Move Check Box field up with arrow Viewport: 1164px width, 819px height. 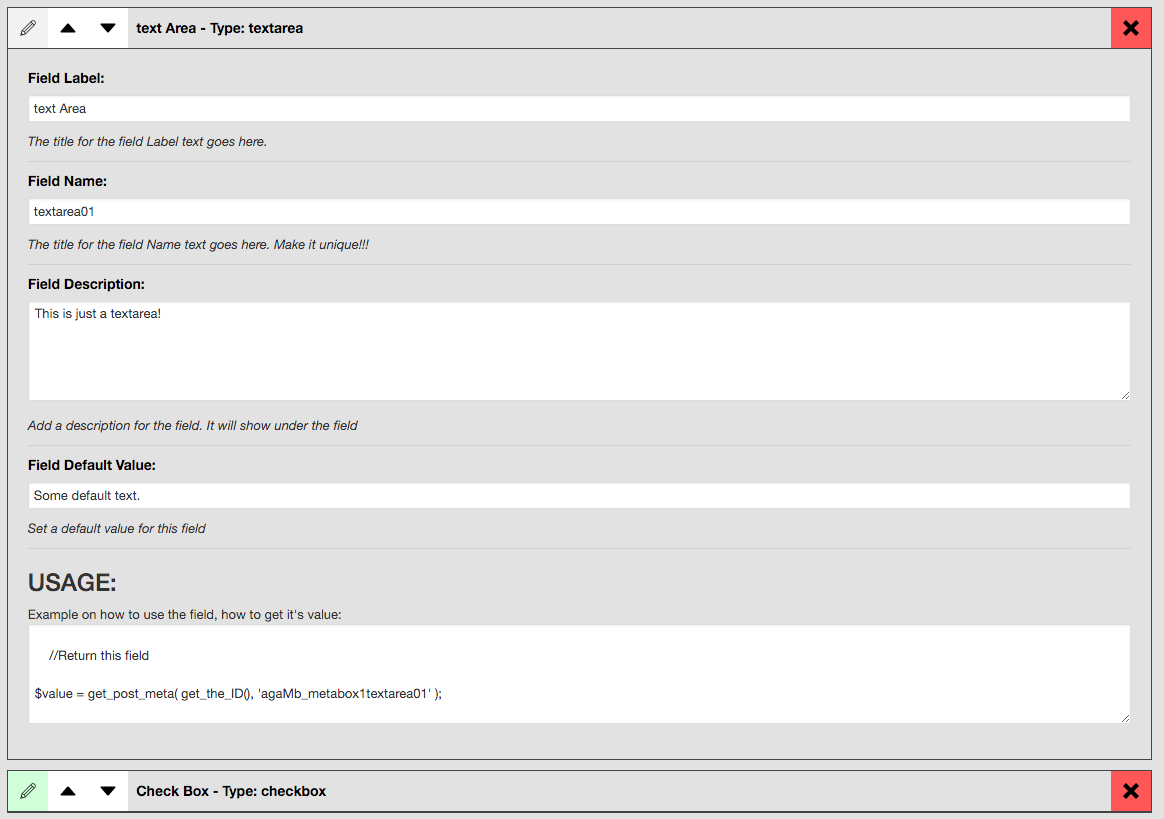pyautogui.click(x=68, y=791)
